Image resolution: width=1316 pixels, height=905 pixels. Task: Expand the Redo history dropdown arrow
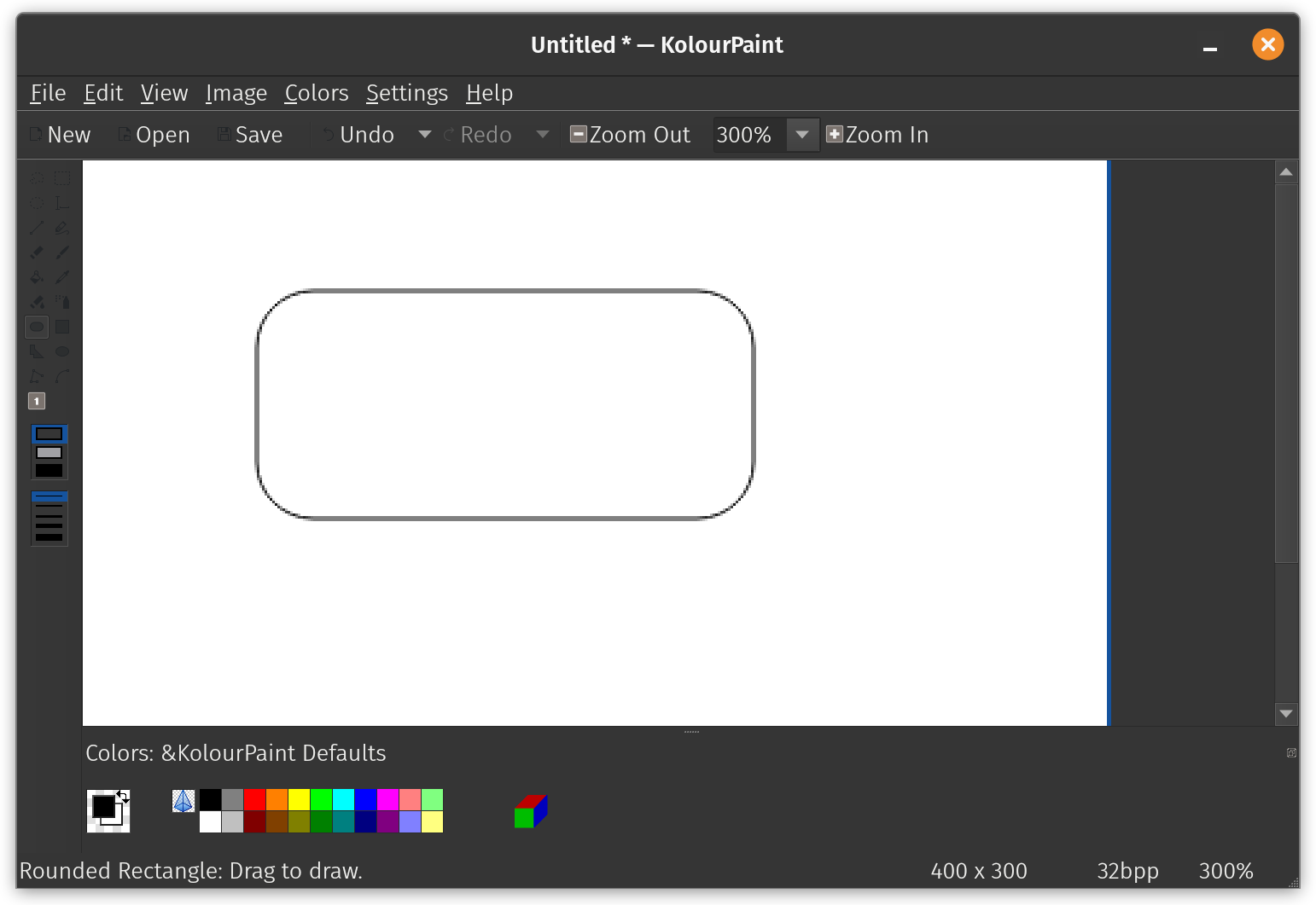click(543, 135)
